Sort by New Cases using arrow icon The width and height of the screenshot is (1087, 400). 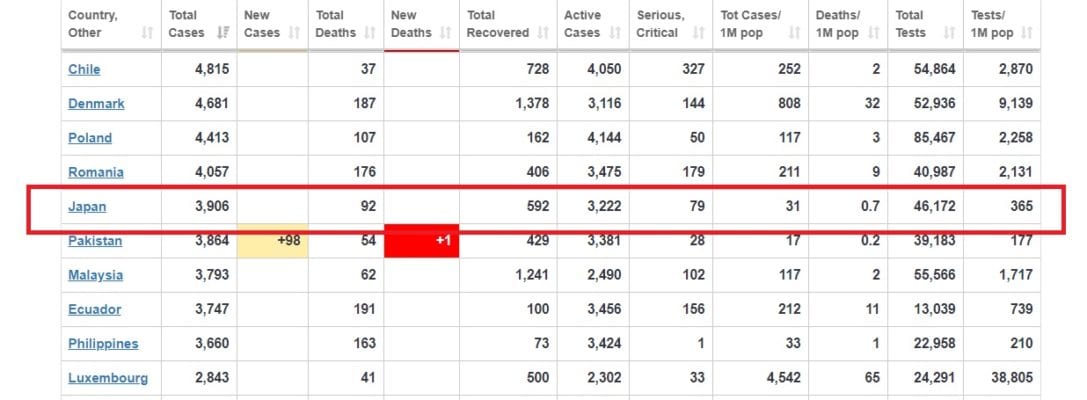pyautogui.click(x=295, y=33)
